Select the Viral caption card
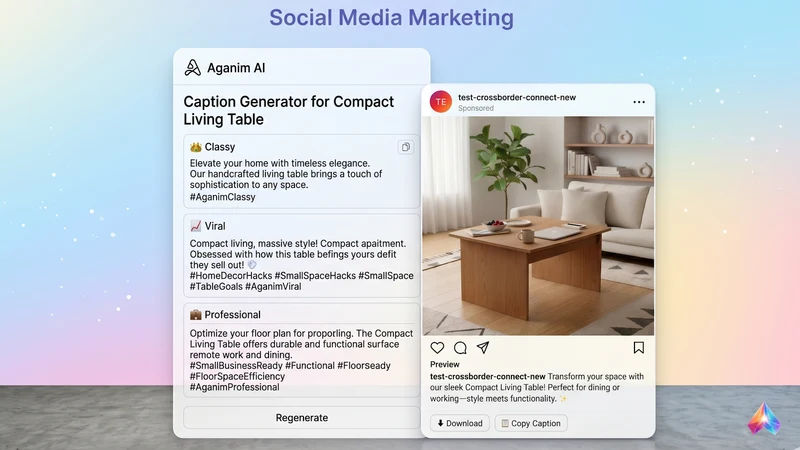Image resolution: width=800 pixels, height=450 pixels. 302,256
